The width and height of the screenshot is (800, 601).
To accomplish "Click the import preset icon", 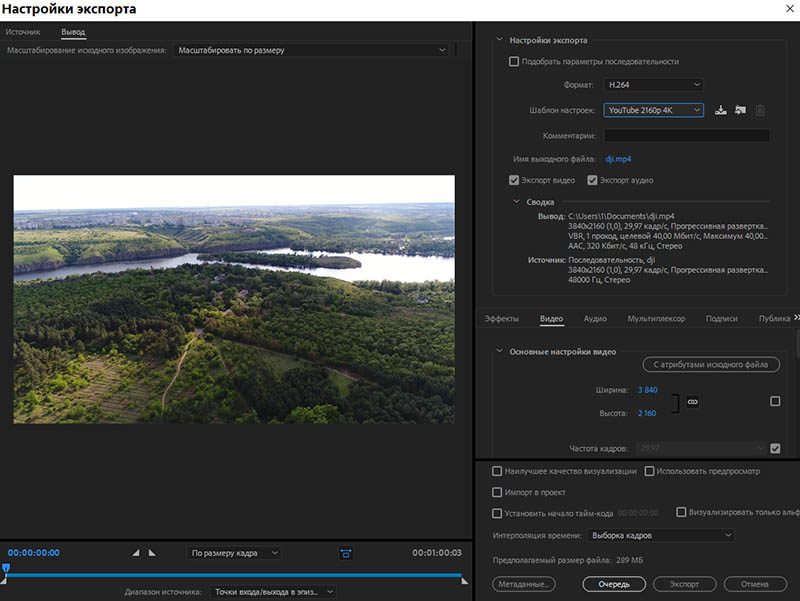I will point(740,110).
